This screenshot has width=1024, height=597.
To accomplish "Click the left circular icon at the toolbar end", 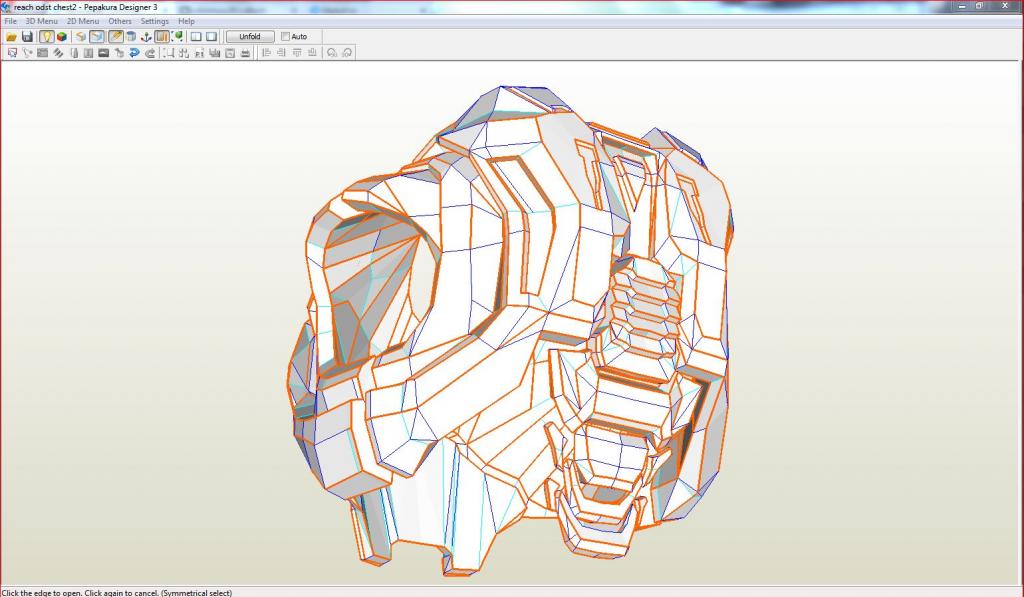I will click(x=332, y=53).
